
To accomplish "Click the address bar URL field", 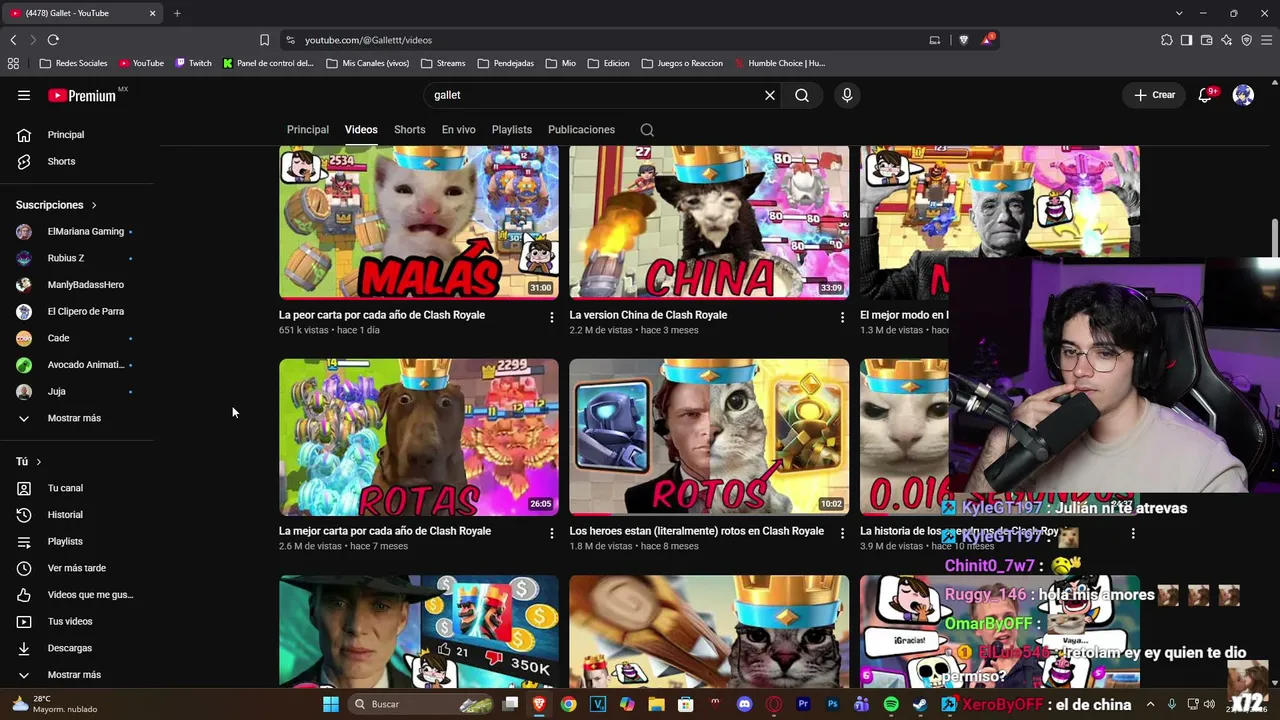I will (x=610, y=40).
